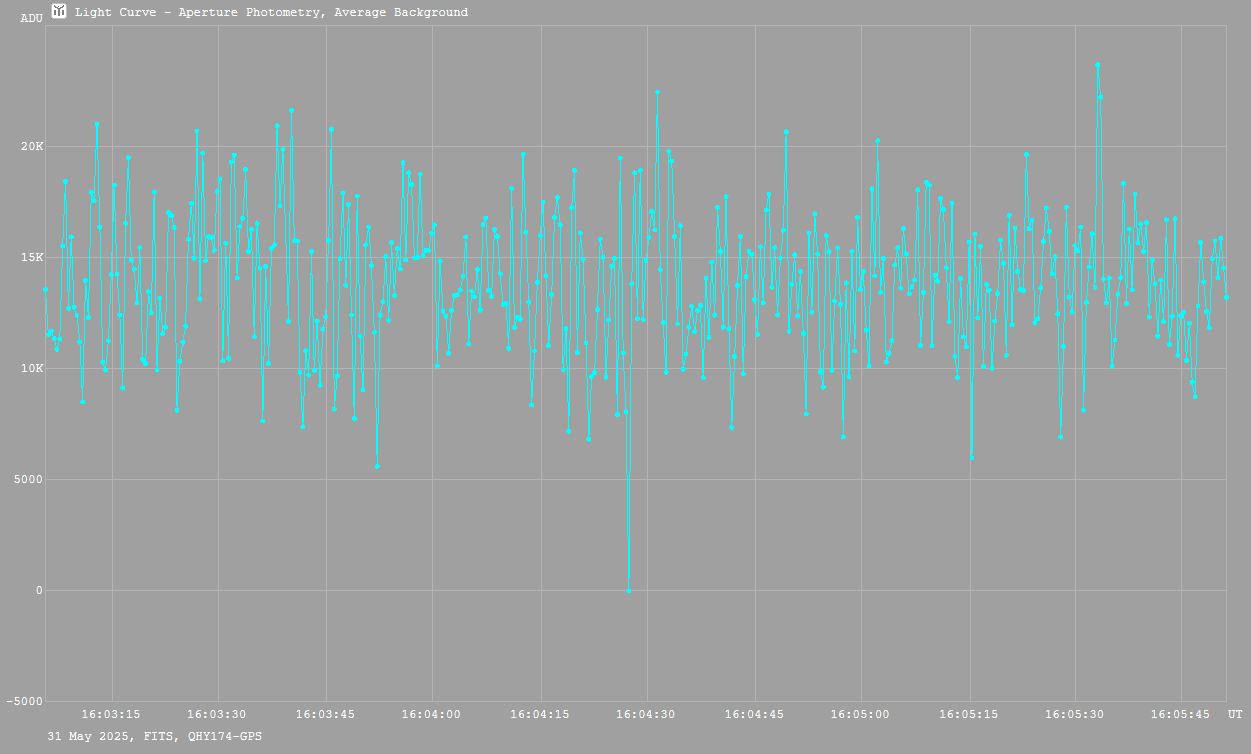Select the low data point near 6000 at 16:05:15
The image size is (1251, 754).
(x=971, y=457)
